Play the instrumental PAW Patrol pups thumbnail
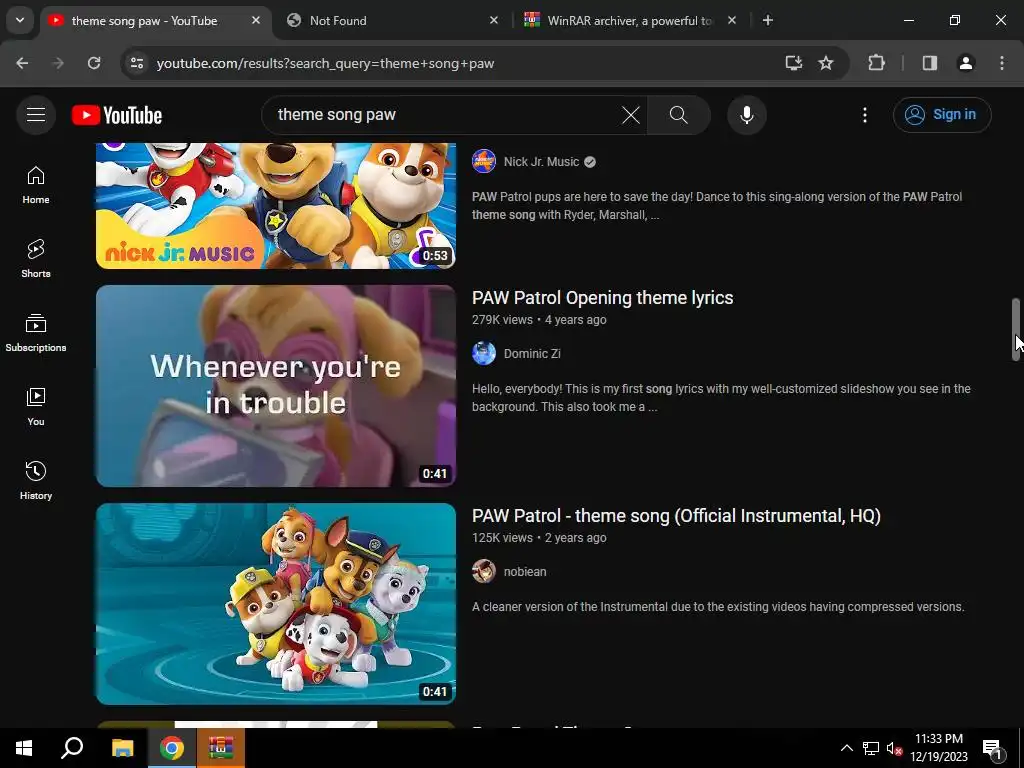This screenshot has height=768, width=1024. point(276,603)
